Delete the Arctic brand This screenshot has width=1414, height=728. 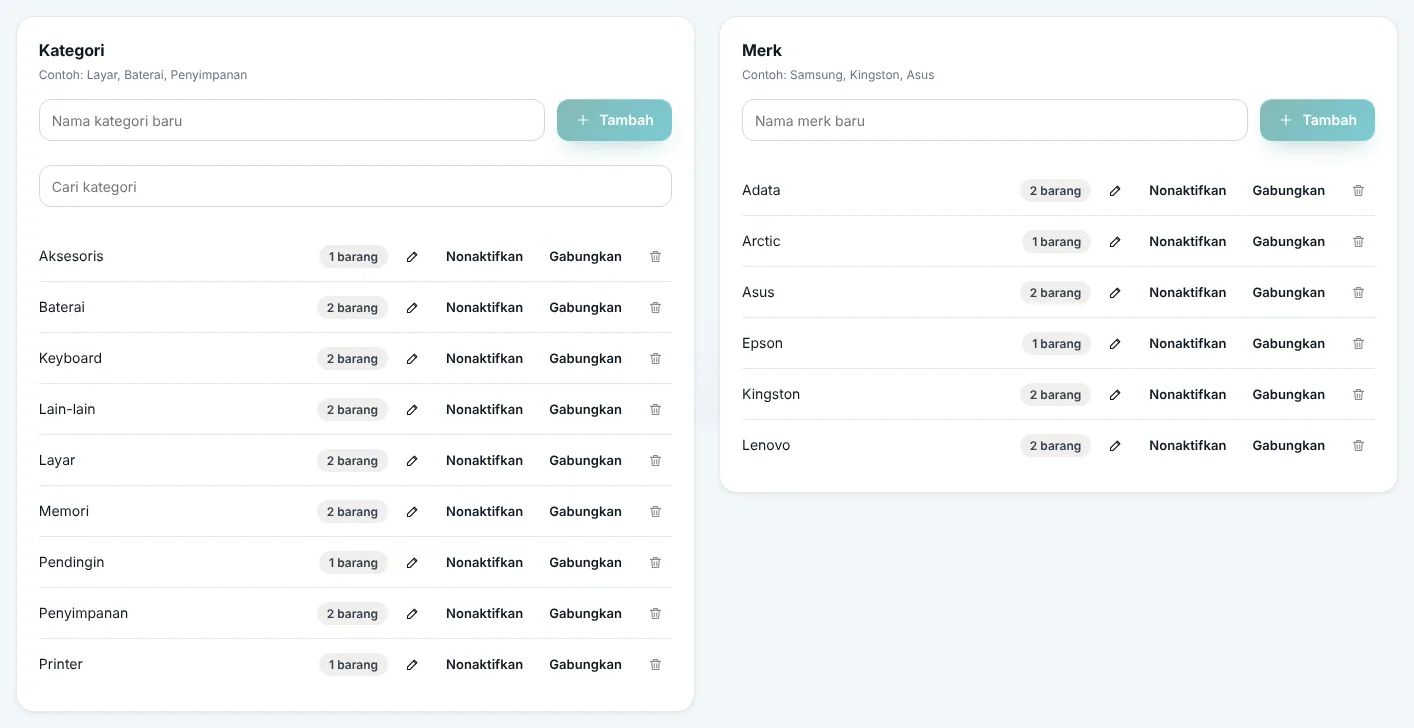[1359, 242]
